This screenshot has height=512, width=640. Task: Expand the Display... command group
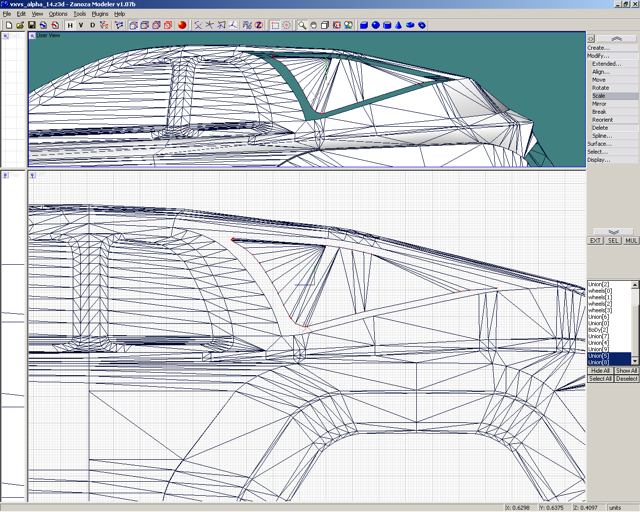[x=599, y=160]
